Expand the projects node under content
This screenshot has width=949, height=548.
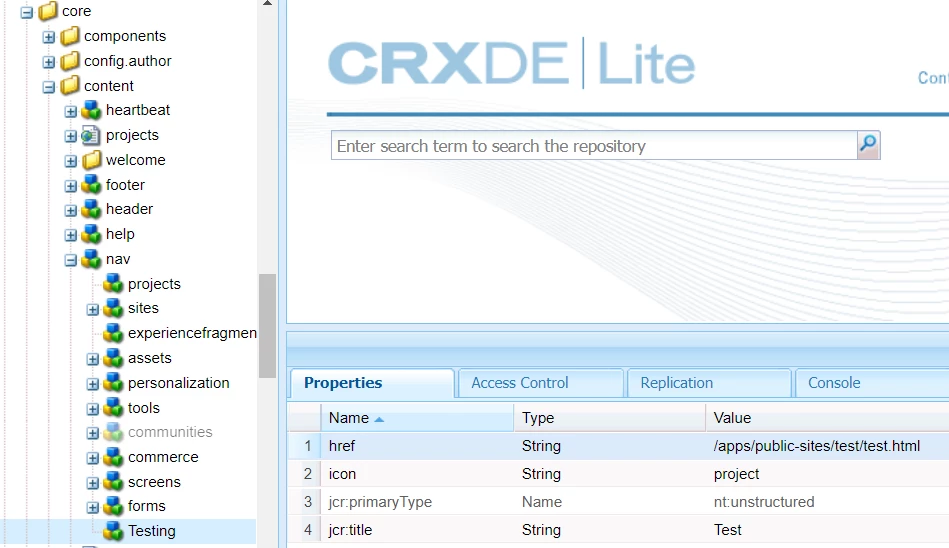point(70,136)
